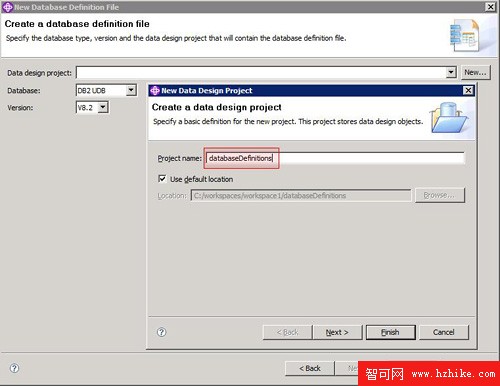Click Finish in New Data Design Project dialog
This screenshot has width=500, height=386.
click(390, 332)
